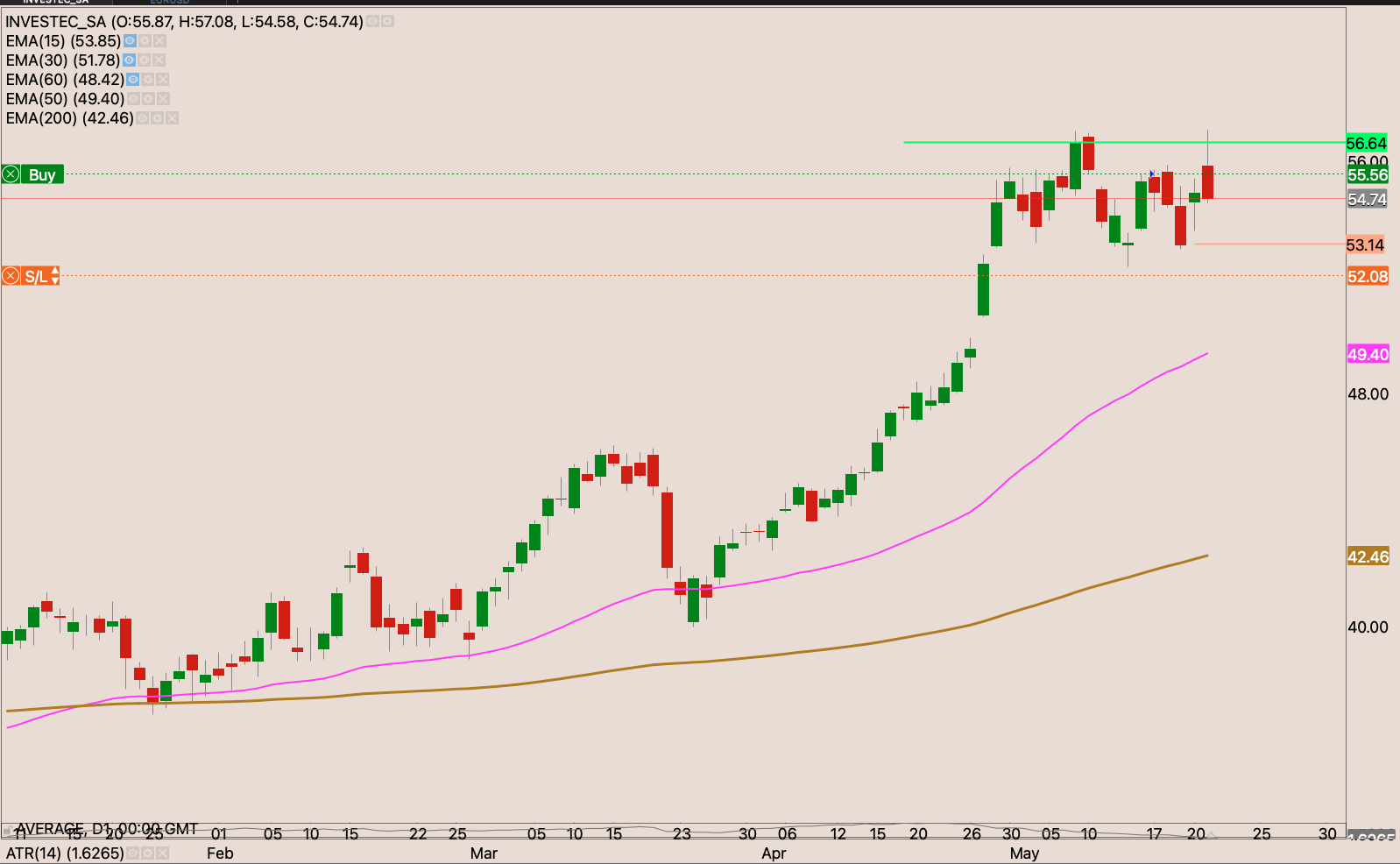Open EMA(200) settings gear icon
Viewport: 1400px width, 864px height.
[158, 118]
